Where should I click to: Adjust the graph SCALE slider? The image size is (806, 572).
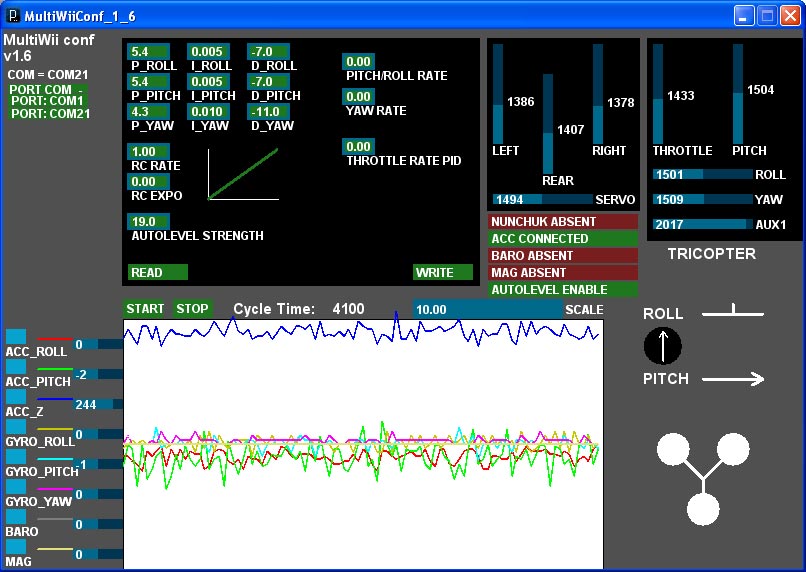click(487, 310)
